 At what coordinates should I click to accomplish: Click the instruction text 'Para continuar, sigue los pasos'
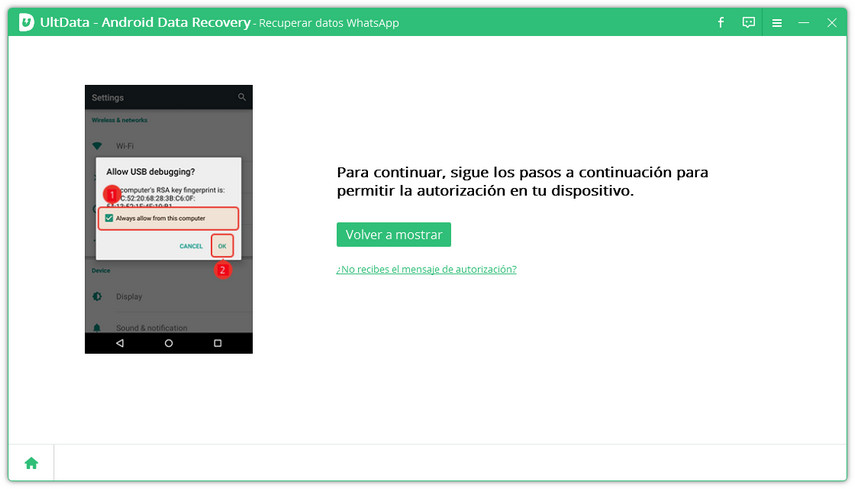(x=522, y=182)
